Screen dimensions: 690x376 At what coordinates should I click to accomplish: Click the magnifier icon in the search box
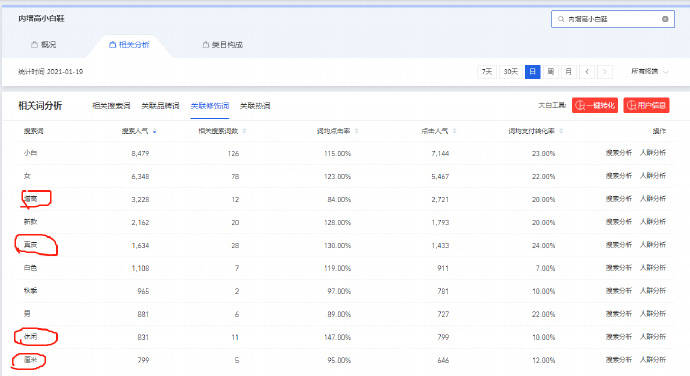[561, 19]
